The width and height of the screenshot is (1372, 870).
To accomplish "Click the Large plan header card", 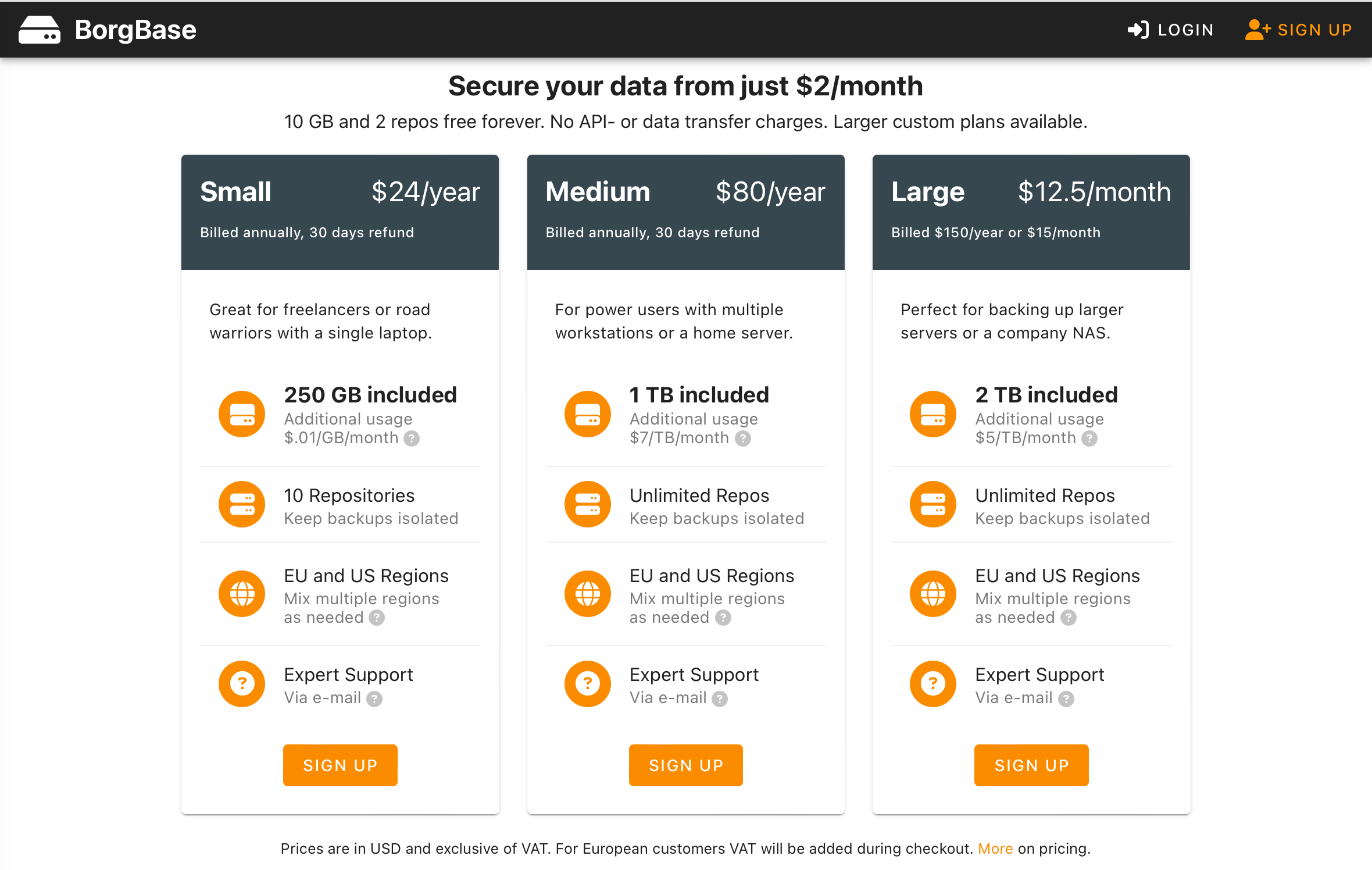I will (1031, 212).
